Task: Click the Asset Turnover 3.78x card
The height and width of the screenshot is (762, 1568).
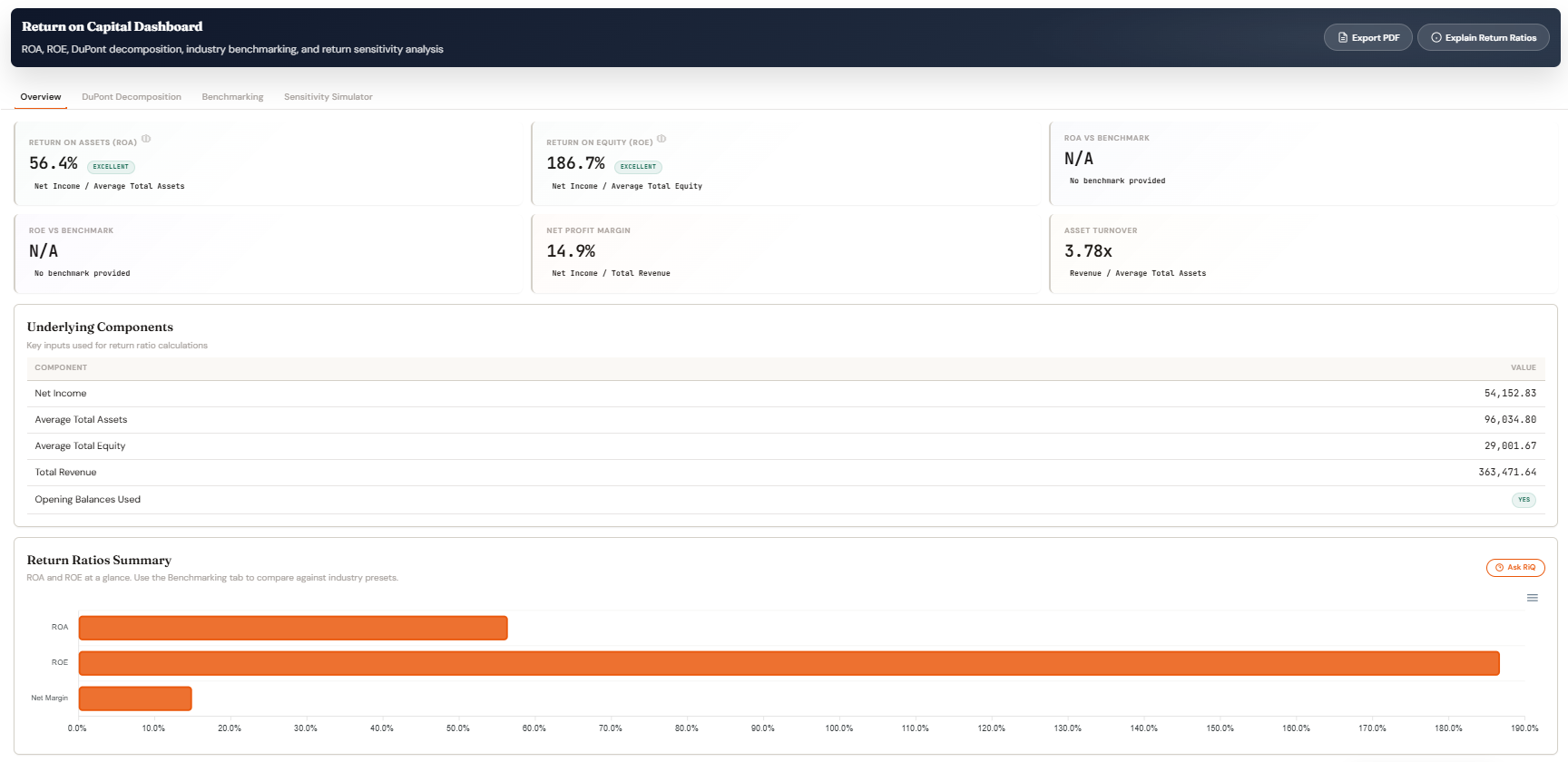Action: [x=1302, y=253]
